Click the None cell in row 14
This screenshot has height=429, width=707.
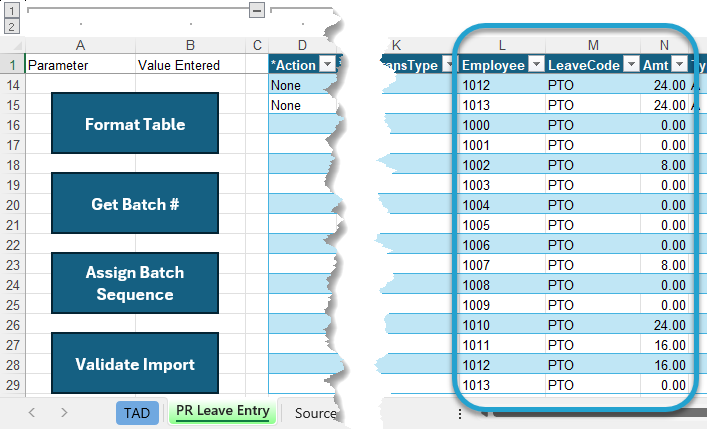pos(302,85)
